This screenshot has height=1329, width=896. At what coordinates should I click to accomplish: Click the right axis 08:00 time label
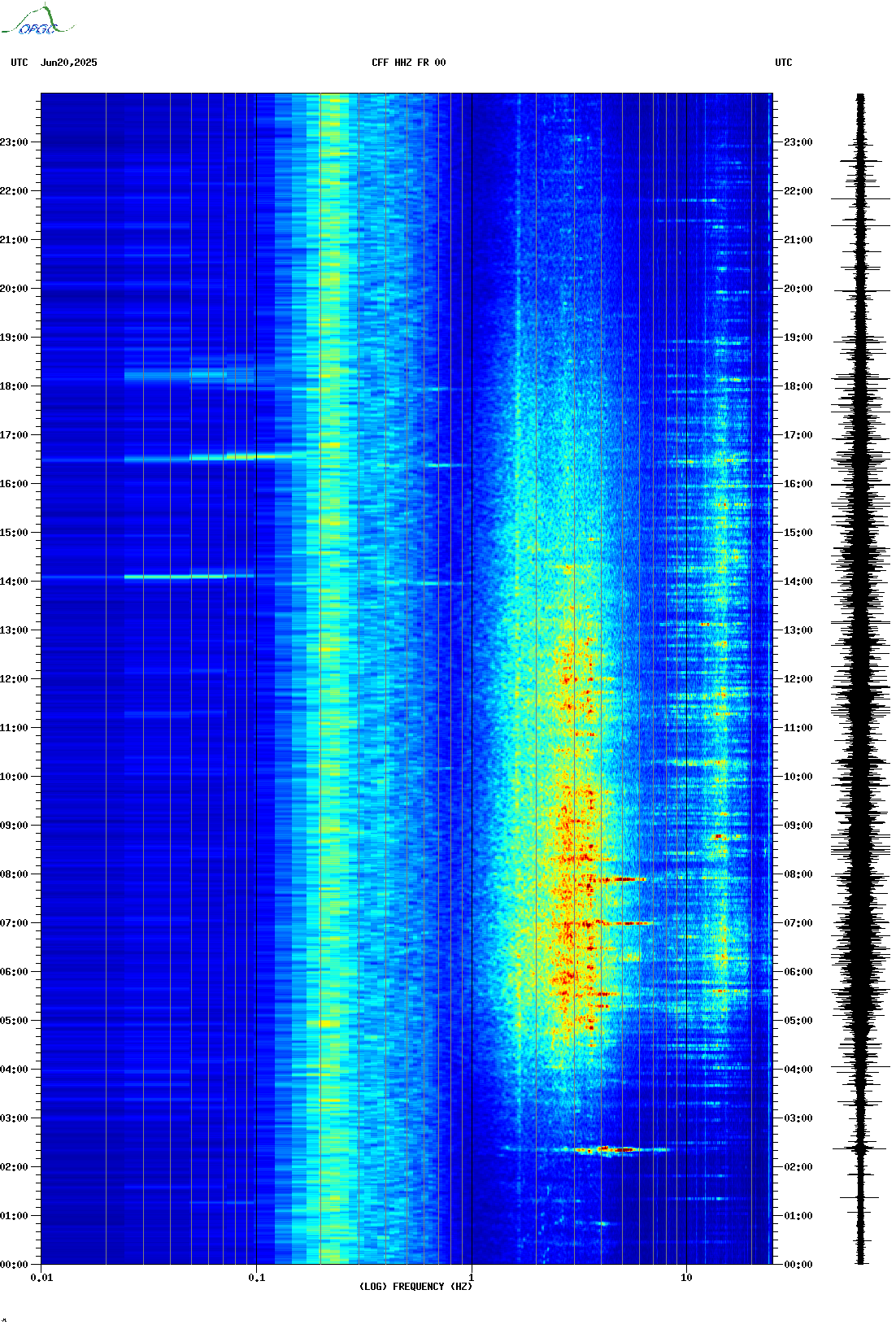point(798,874)
